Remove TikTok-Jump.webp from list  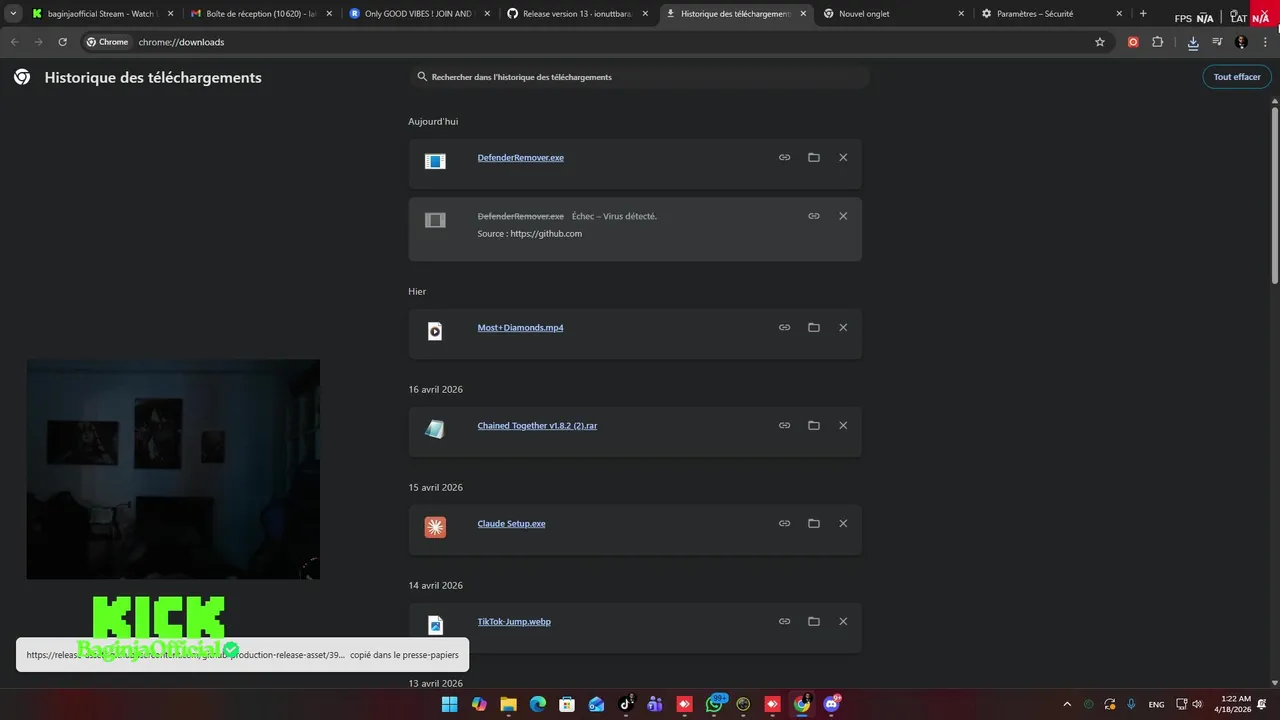(x=843, y=622)
